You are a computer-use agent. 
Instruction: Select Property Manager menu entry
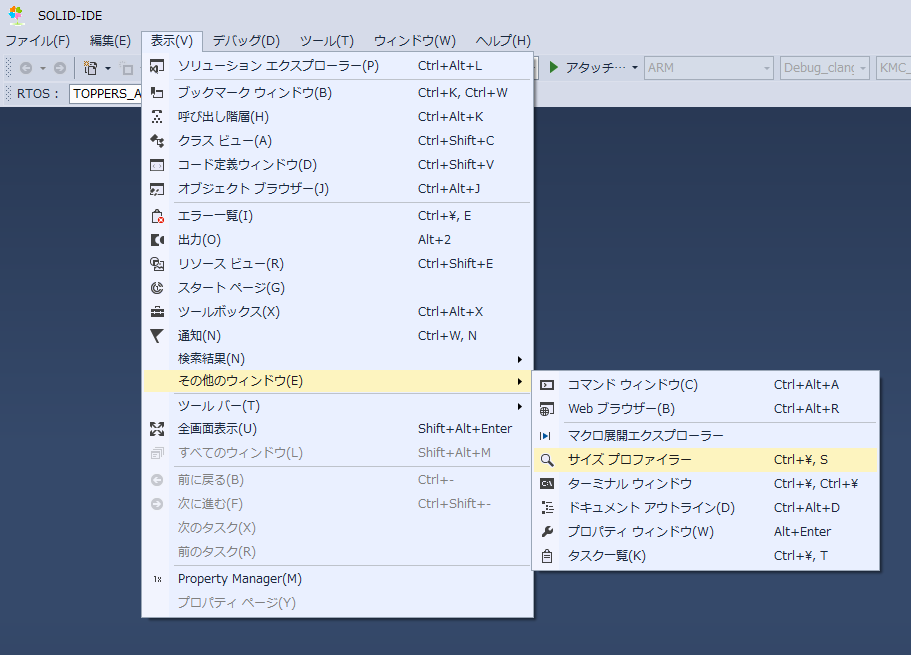tap(239, 579)
